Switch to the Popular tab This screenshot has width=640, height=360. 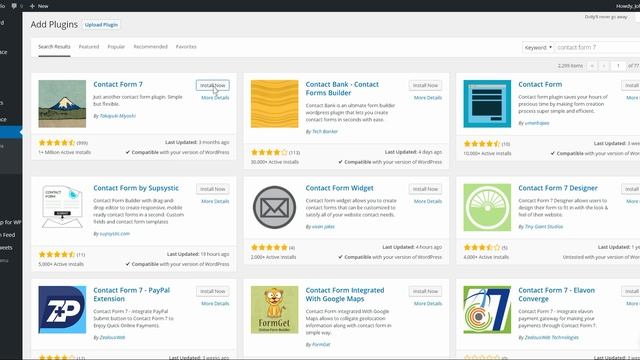(x=116, y=47)
